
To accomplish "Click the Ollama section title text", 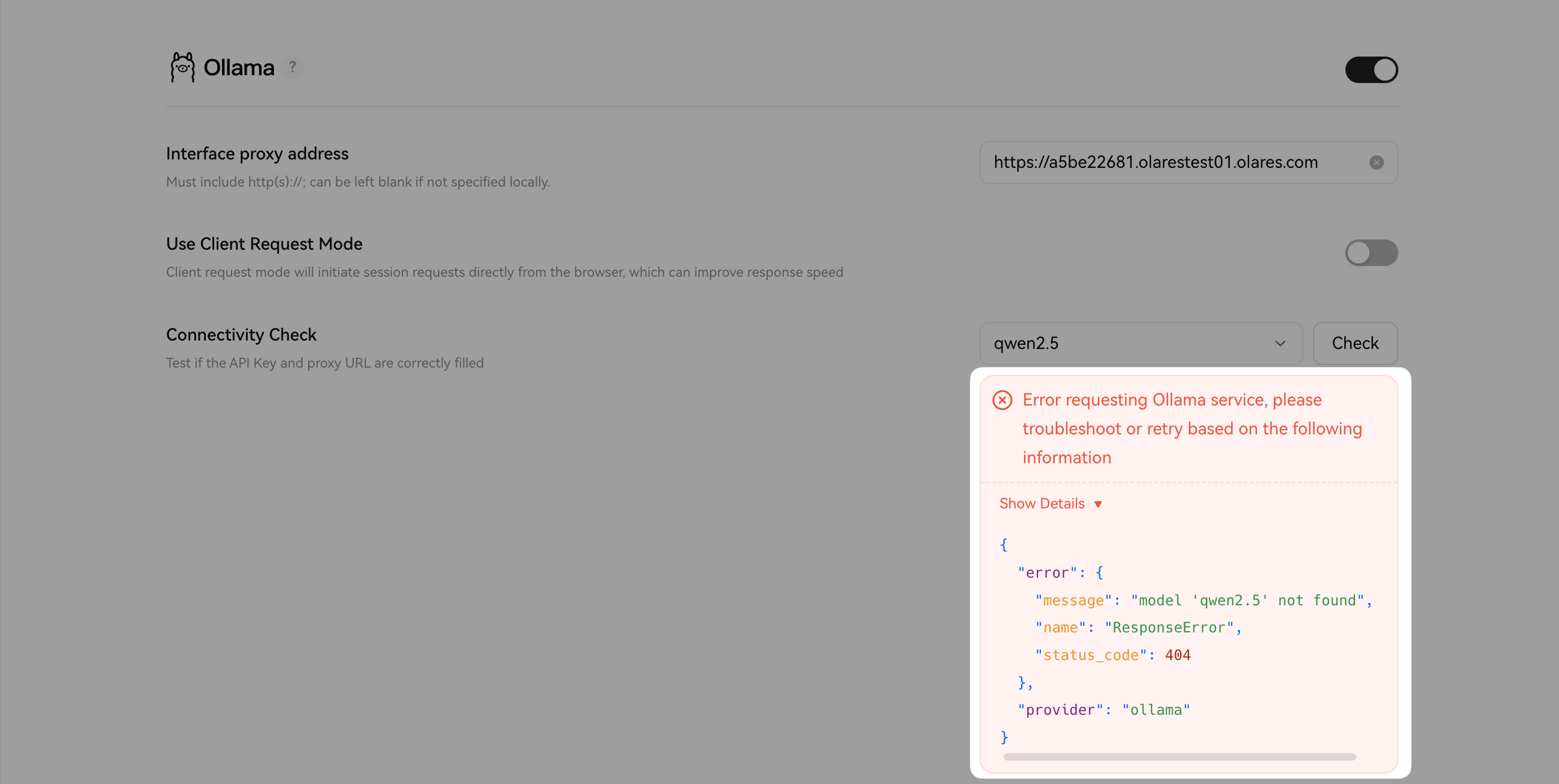I will tap(238, 68).
